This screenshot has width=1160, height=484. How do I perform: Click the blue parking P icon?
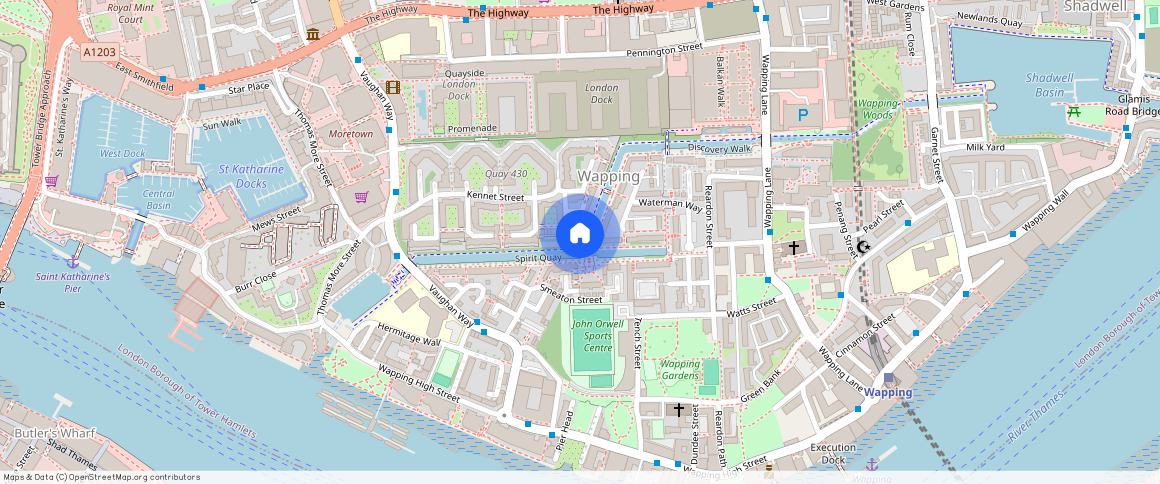pos(803,115)
